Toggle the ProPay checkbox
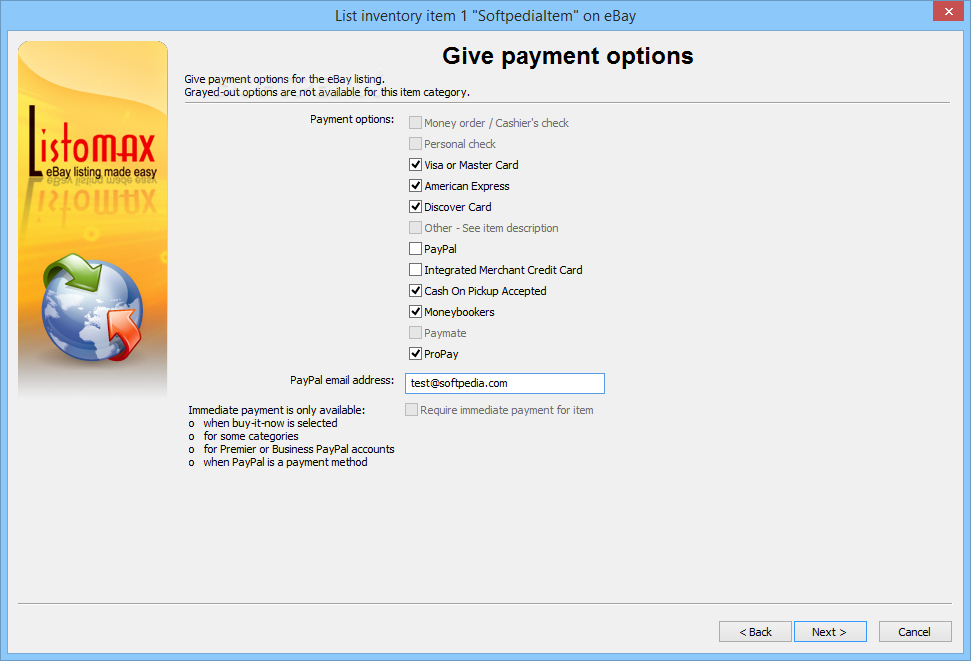Image resolution: width=971 pixels, height=661 pixels. click(x=416, y=354)
